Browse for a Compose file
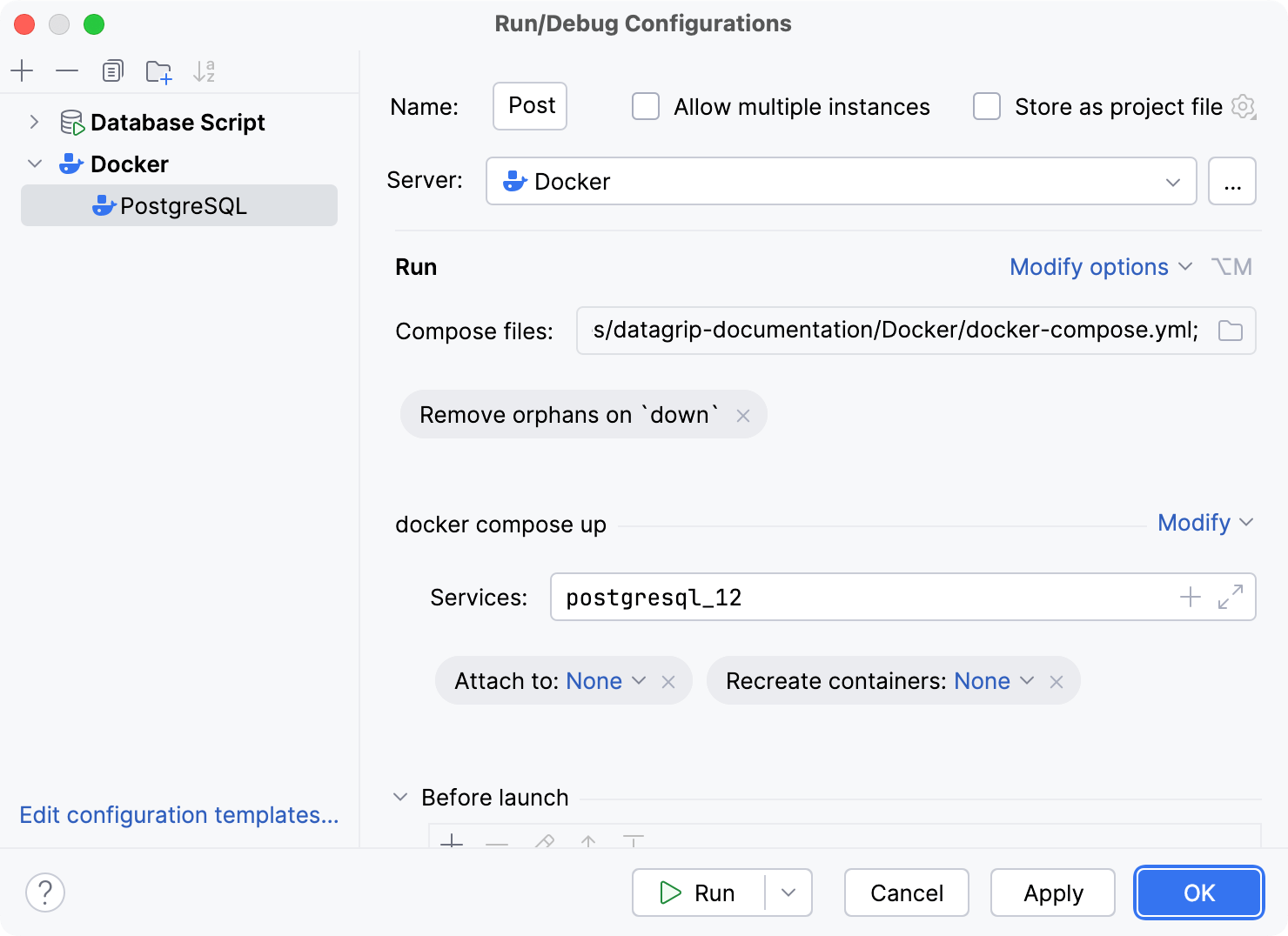The height and width of the screenshot is (936, 1288). click(1230, 331)
